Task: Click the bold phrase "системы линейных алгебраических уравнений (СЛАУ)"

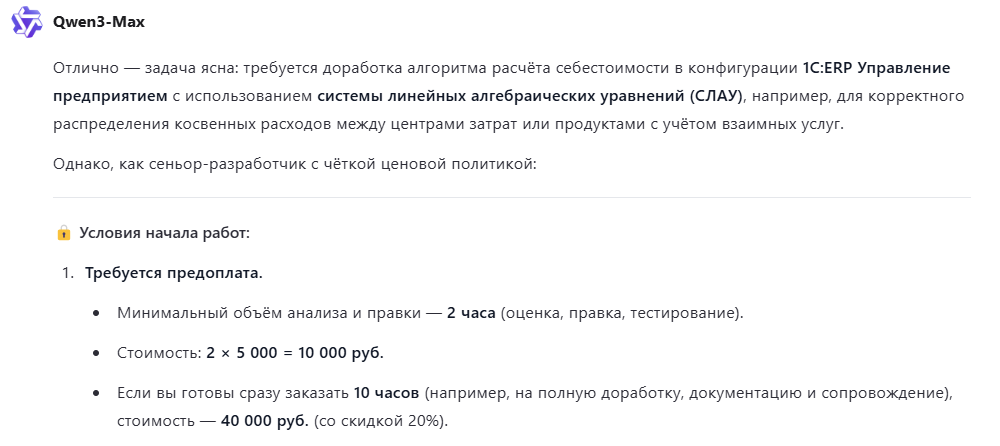Action: (532, 97)
